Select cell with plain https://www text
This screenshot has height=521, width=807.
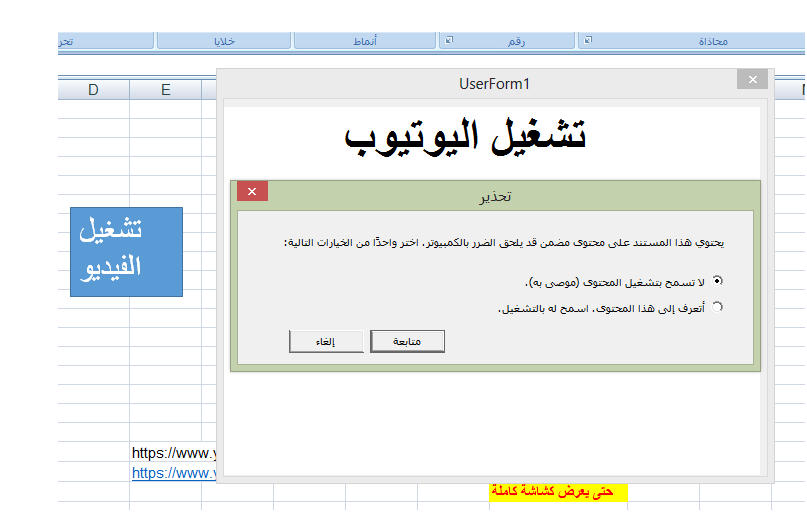coord(174,453)
